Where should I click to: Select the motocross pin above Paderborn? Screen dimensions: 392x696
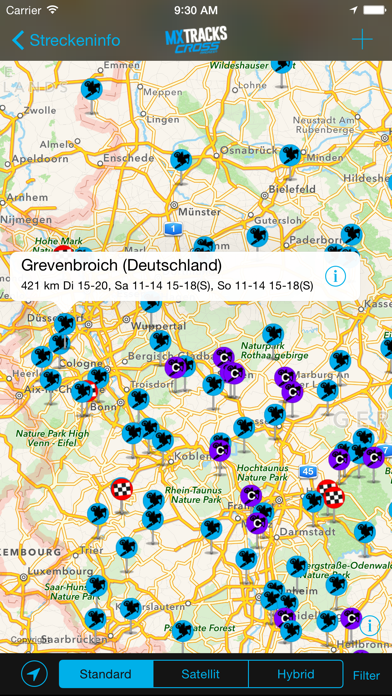(x=352, y=235)
